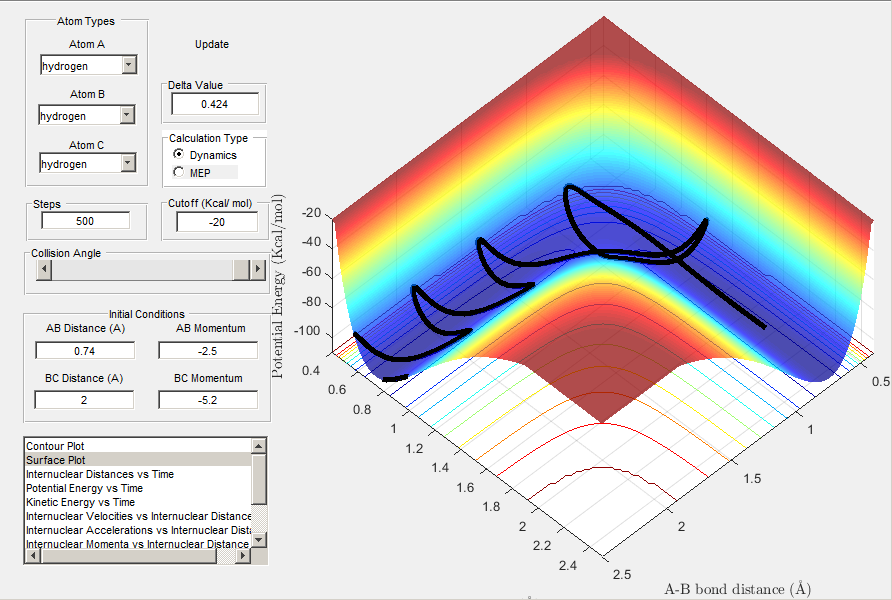Click the plot list scroll down arrow

point(259,540)
